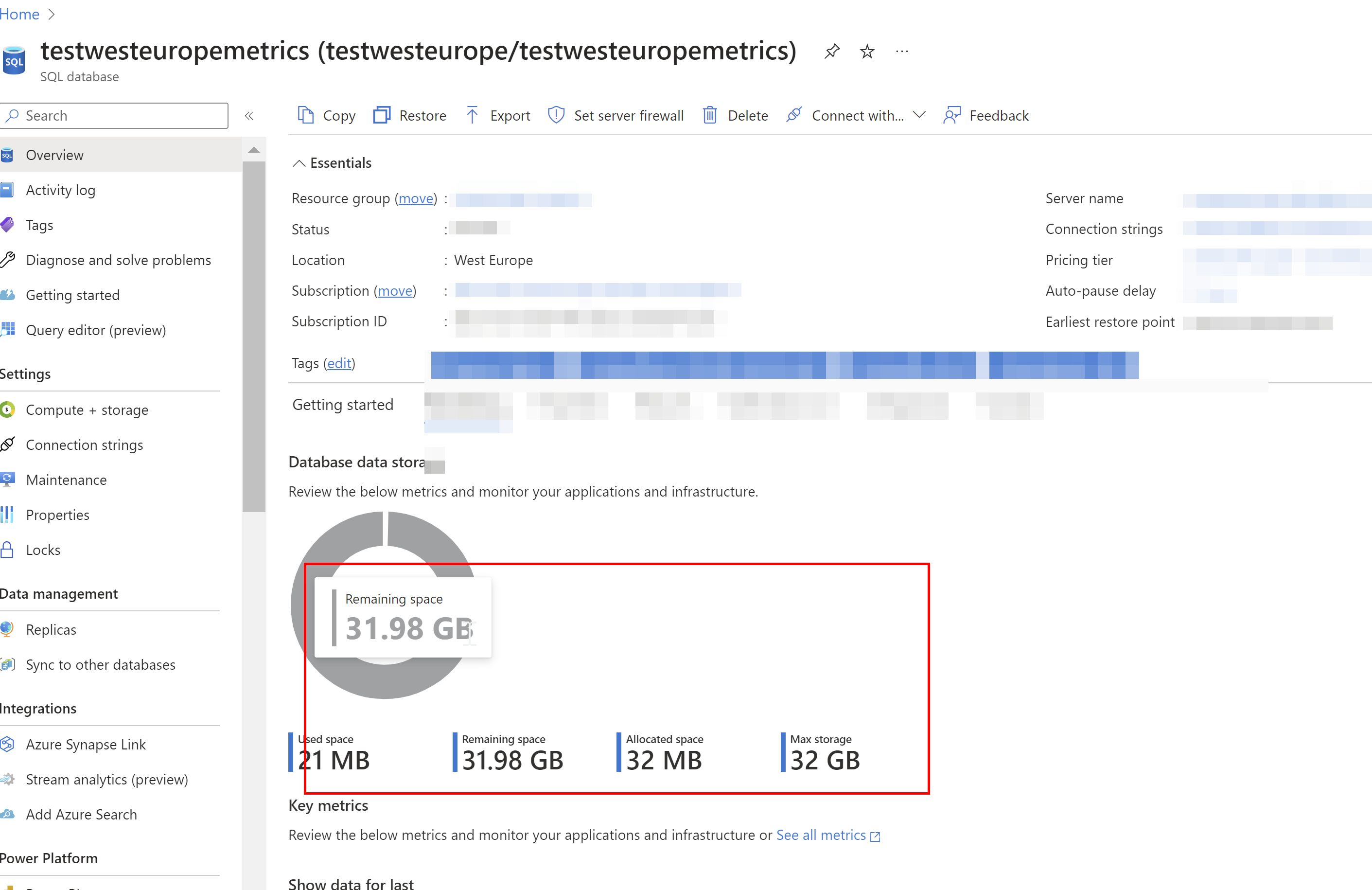Select Compute + storage settings
The width and height of the screenshot is (1372, 890).
click(87, 410)
